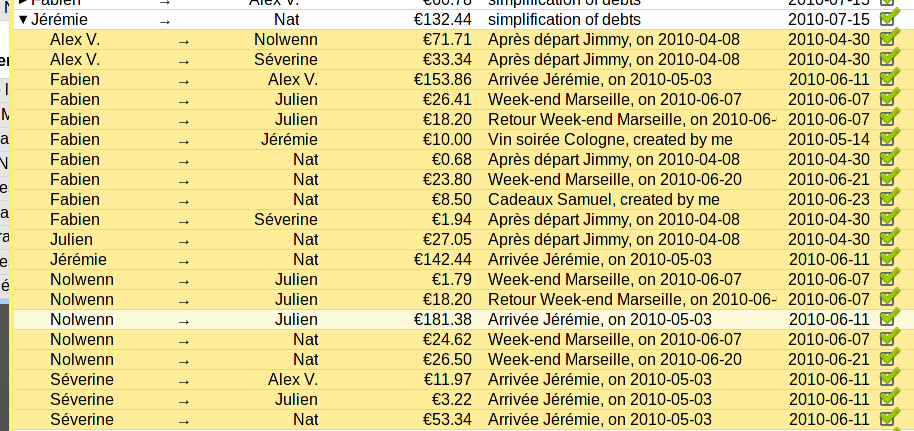Select the Fabien to Nat €0.68 row
The height and width of the screenshot is (431, 914).
463,159
